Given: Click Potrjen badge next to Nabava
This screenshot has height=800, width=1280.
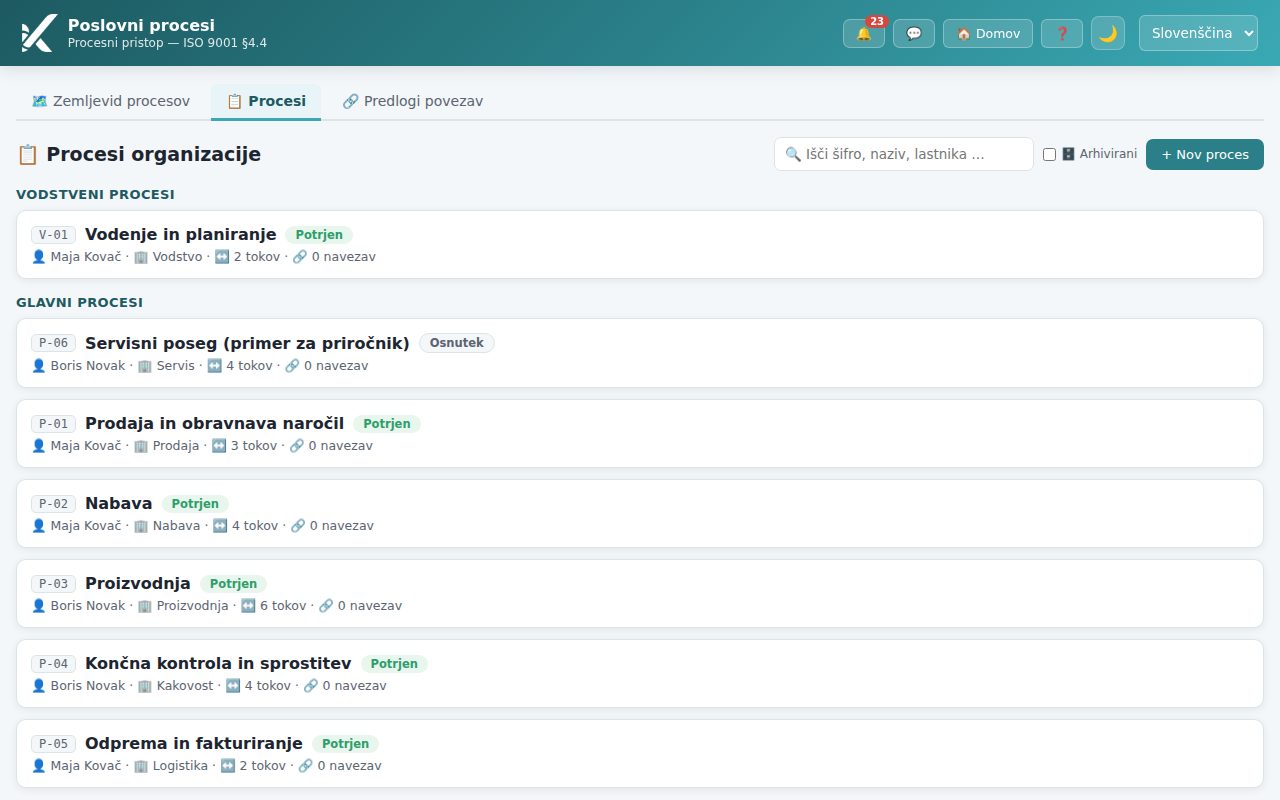Looking at the screenshot, I should coord(195,504).
